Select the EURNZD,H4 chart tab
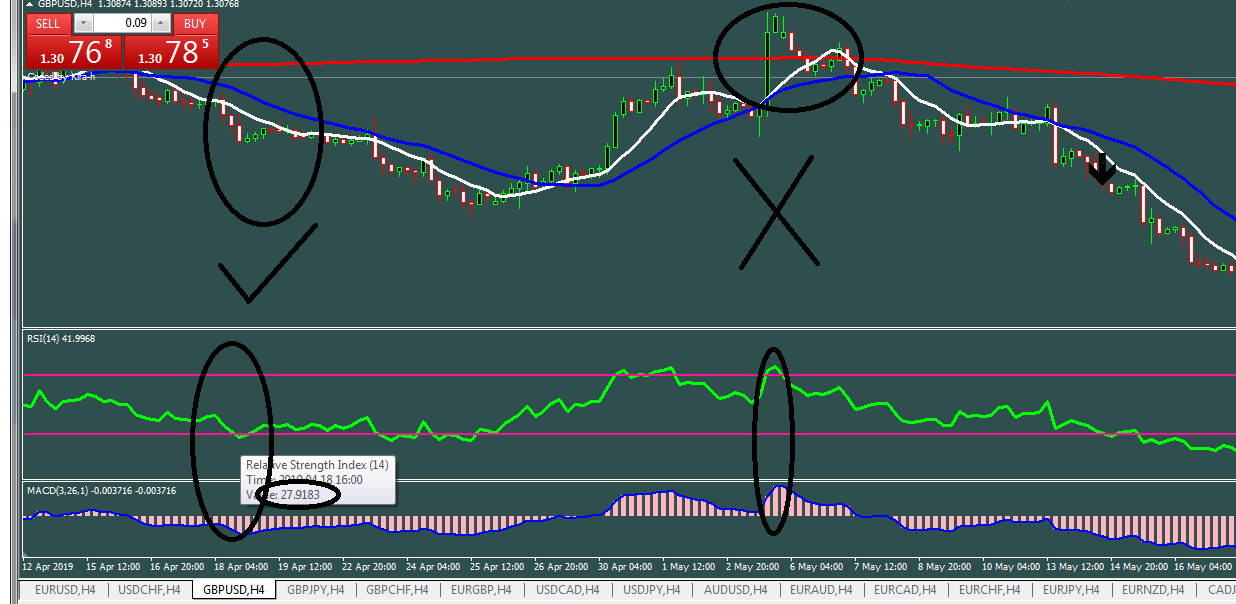 [1155, 590]
